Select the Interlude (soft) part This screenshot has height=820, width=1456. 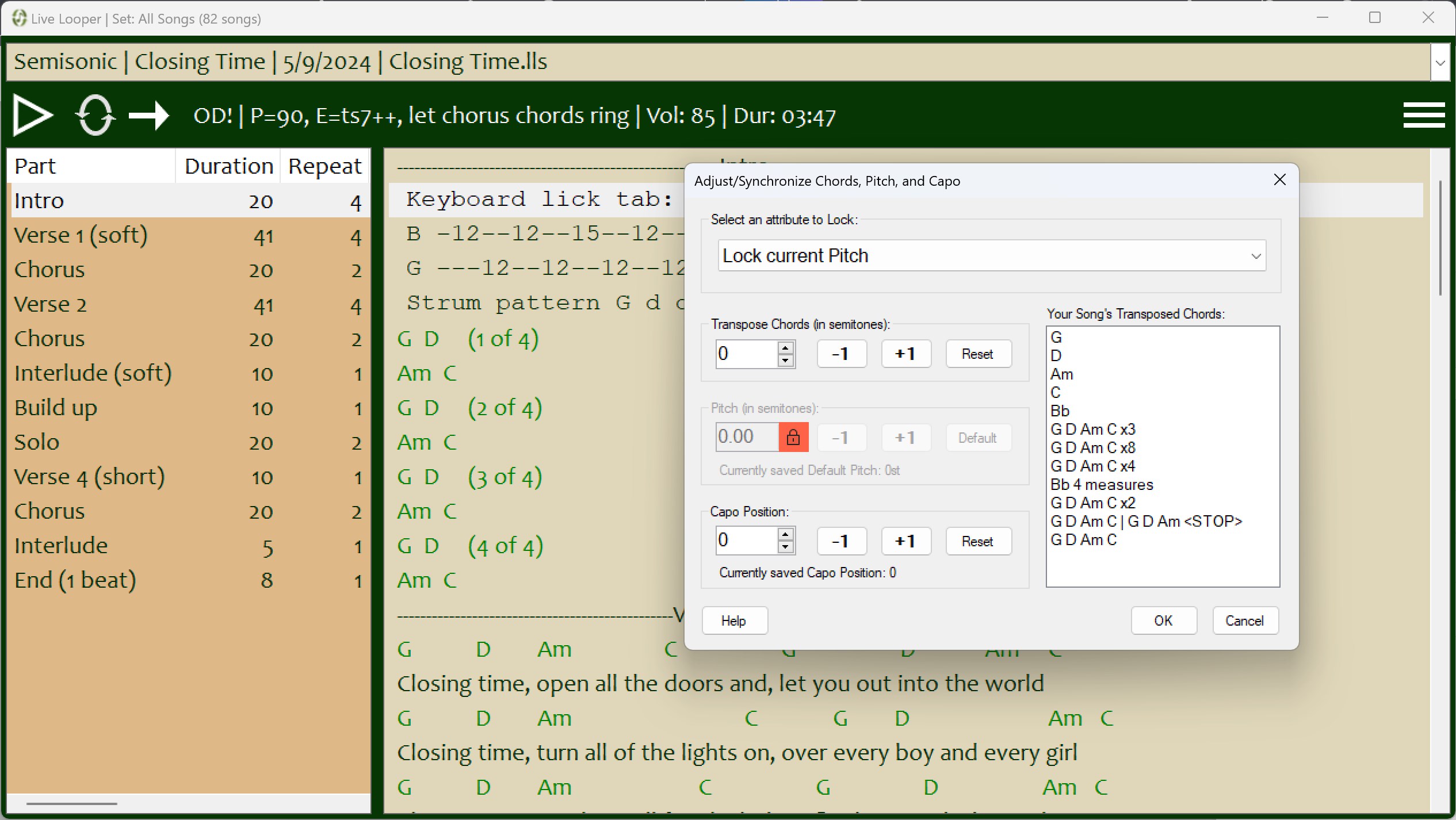[189, 373]
